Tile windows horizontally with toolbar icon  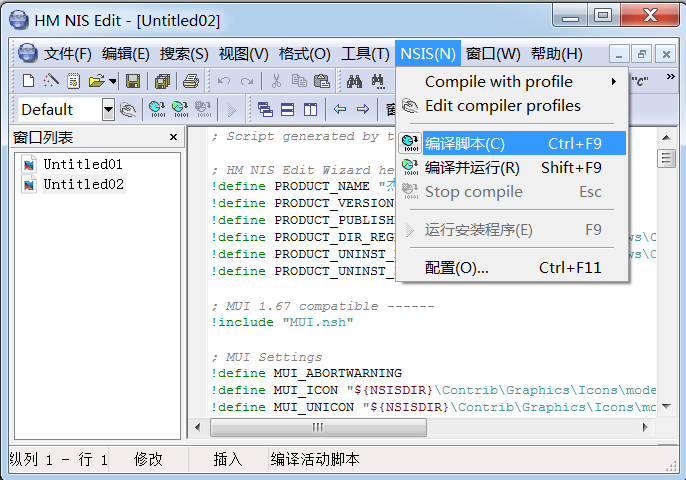[287, 109]
